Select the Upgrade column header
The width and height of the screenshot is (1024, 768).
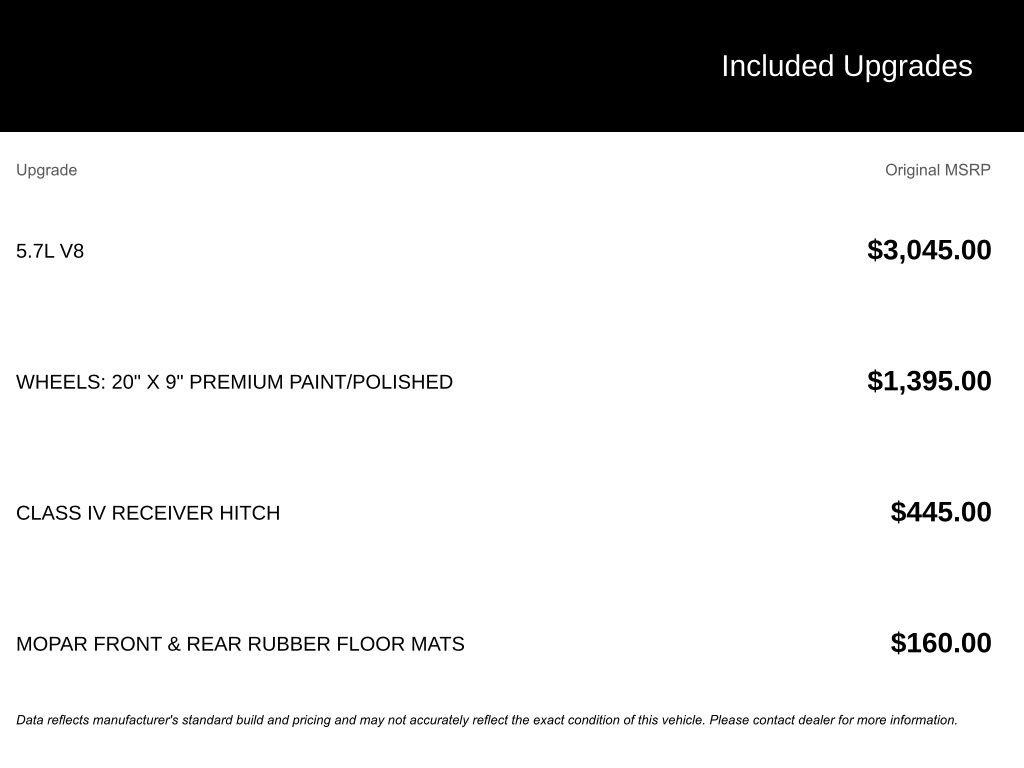46,170
